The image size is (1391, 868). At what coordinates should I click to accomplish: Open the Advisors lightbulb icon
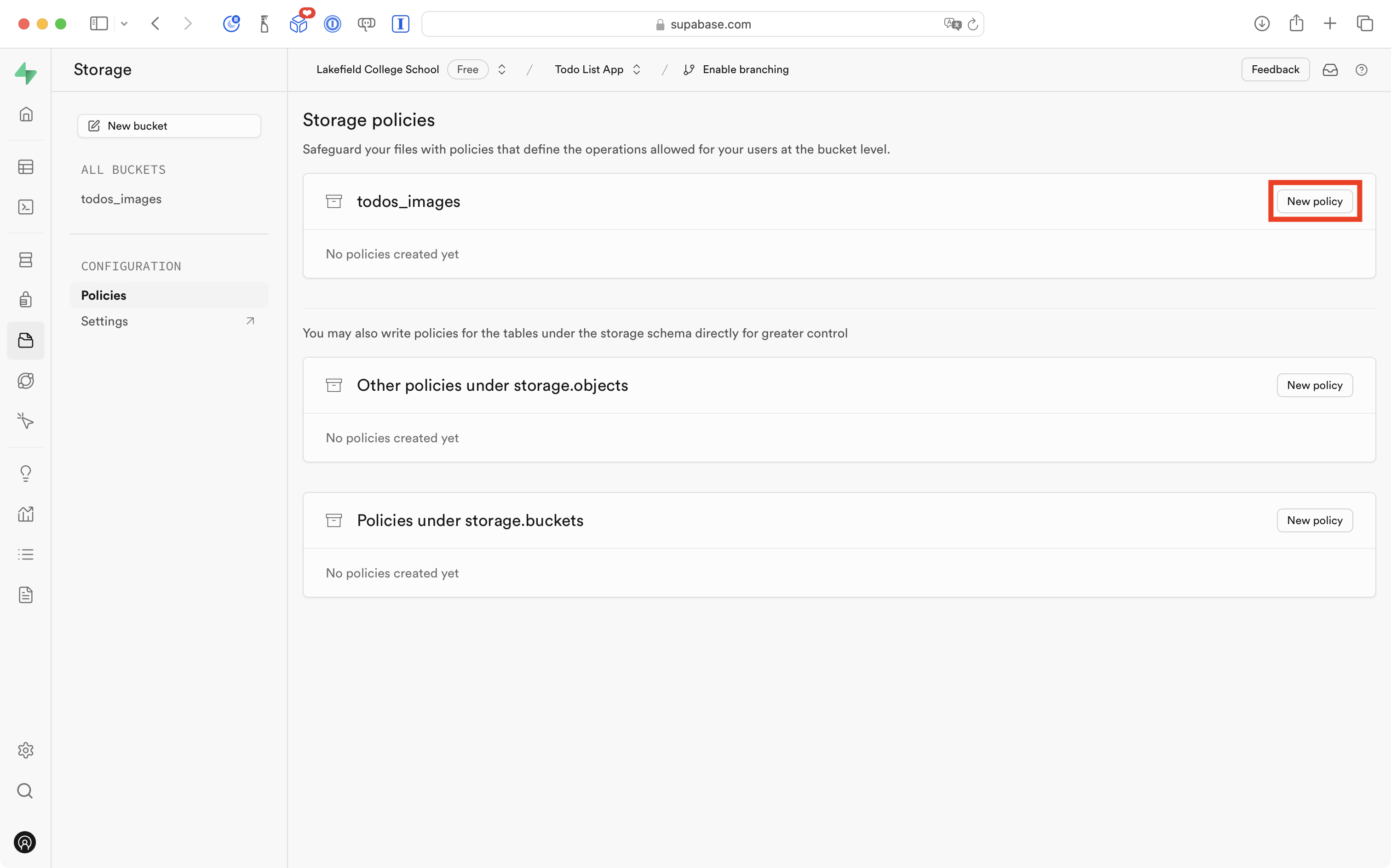[26, 474]
